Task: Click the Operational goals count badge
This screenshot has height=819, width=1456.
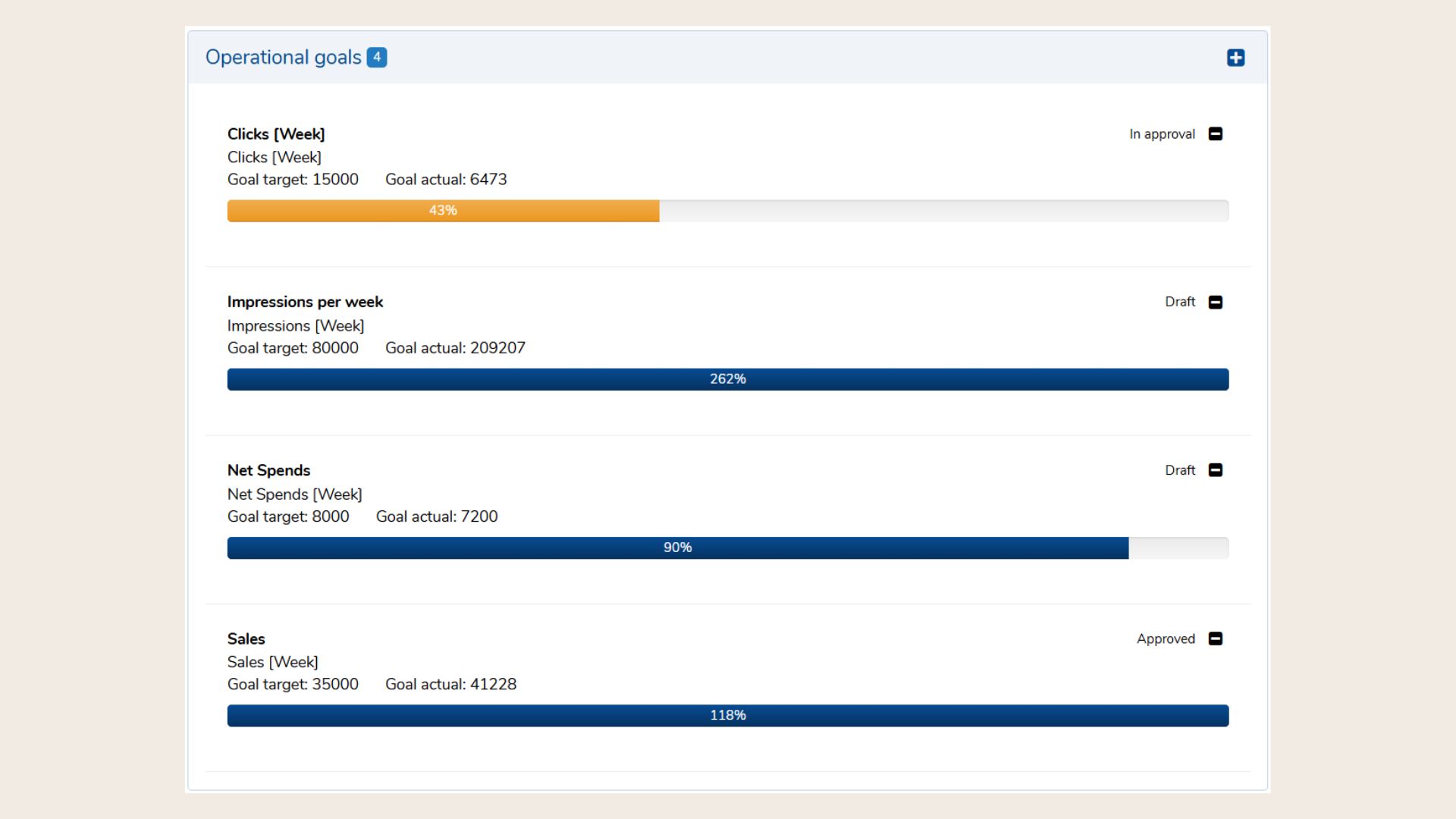Action: click(377, 58)
